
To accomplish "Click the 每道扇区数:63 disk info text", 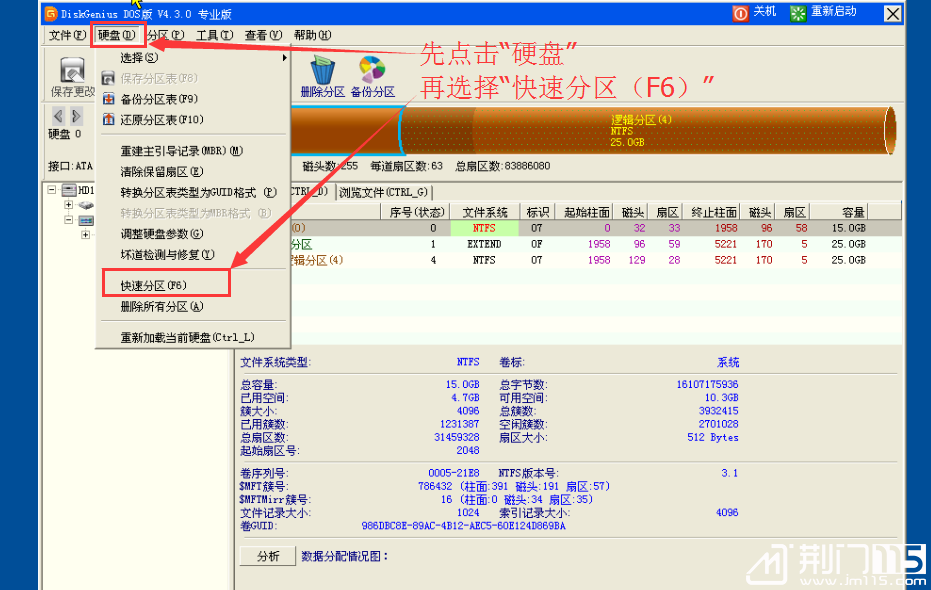I will (407, 166).
